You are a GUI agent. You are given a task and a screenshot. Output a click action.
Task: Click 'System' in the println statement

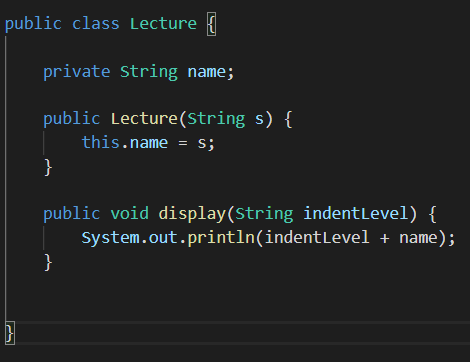point(110,238)
